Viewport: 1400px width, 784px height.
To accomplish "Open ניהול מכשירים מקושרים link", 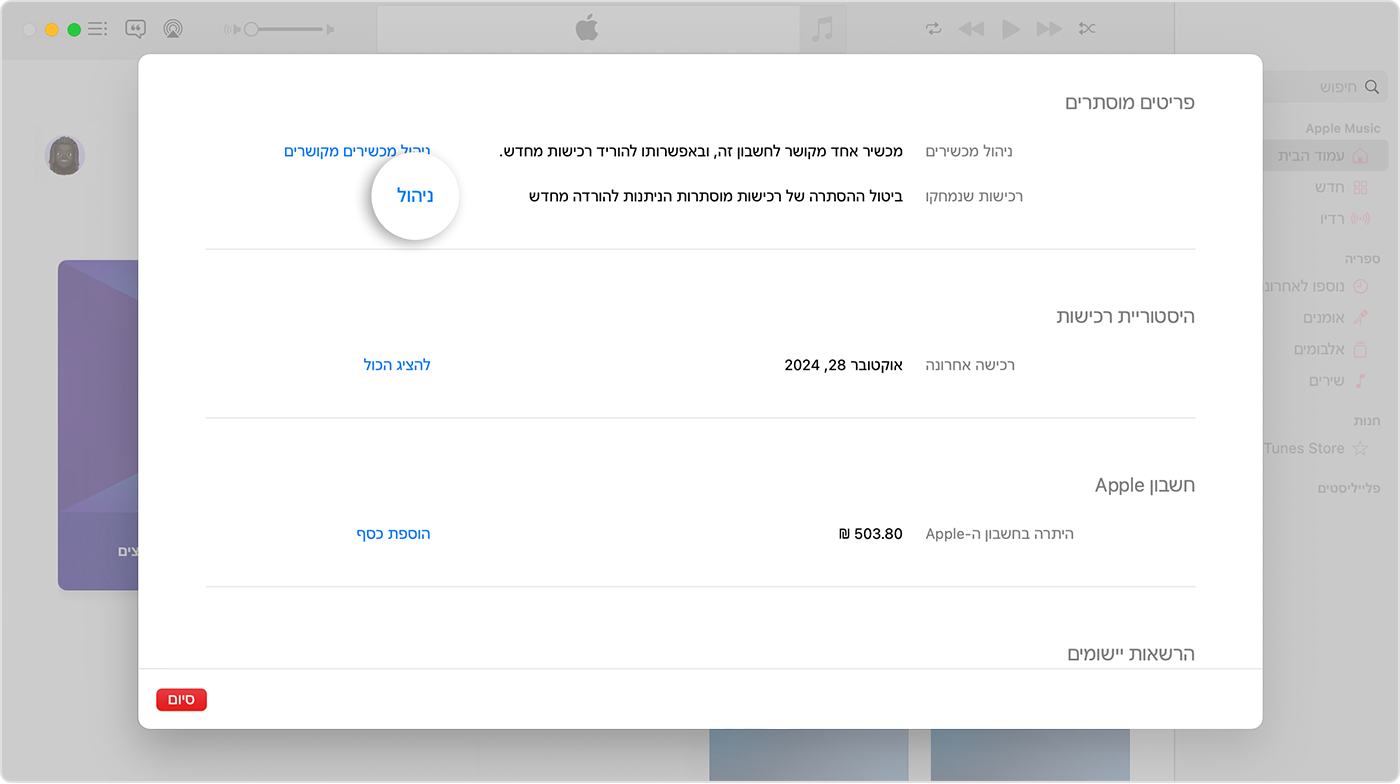I will [357, 151].
